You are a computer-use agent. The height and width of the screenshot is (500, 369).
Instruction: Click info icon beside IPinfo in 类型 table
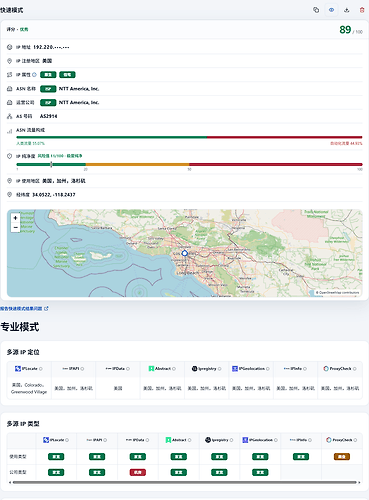pos(310,440)
